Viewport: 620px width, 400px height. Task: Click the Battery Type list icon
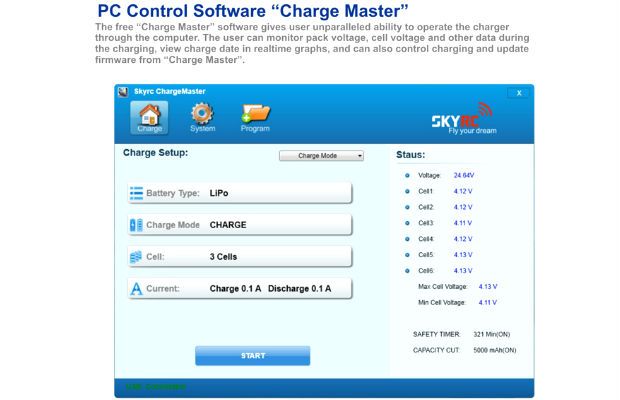[136, 193]
